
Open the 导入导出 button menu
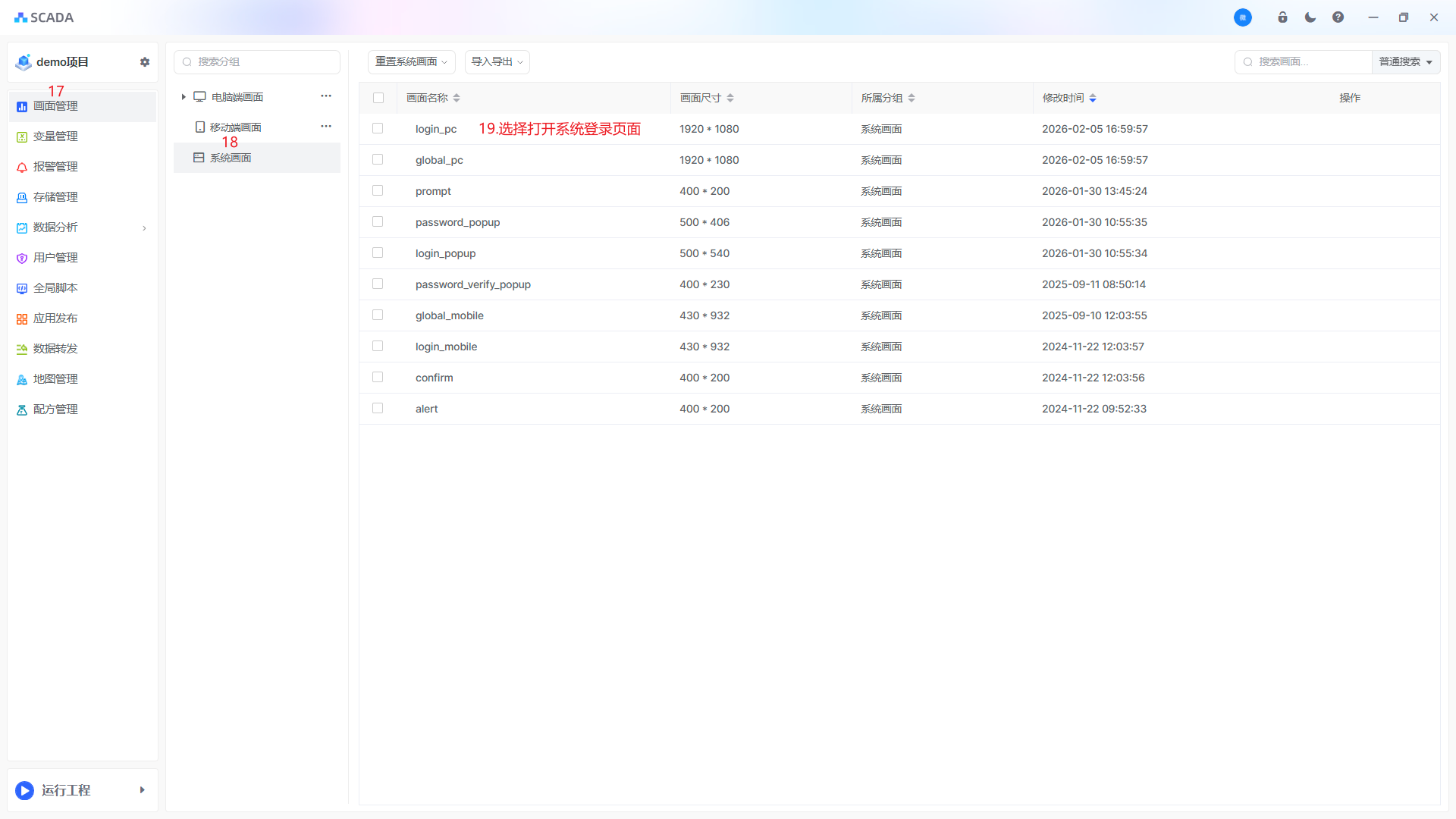coord(497,62)
